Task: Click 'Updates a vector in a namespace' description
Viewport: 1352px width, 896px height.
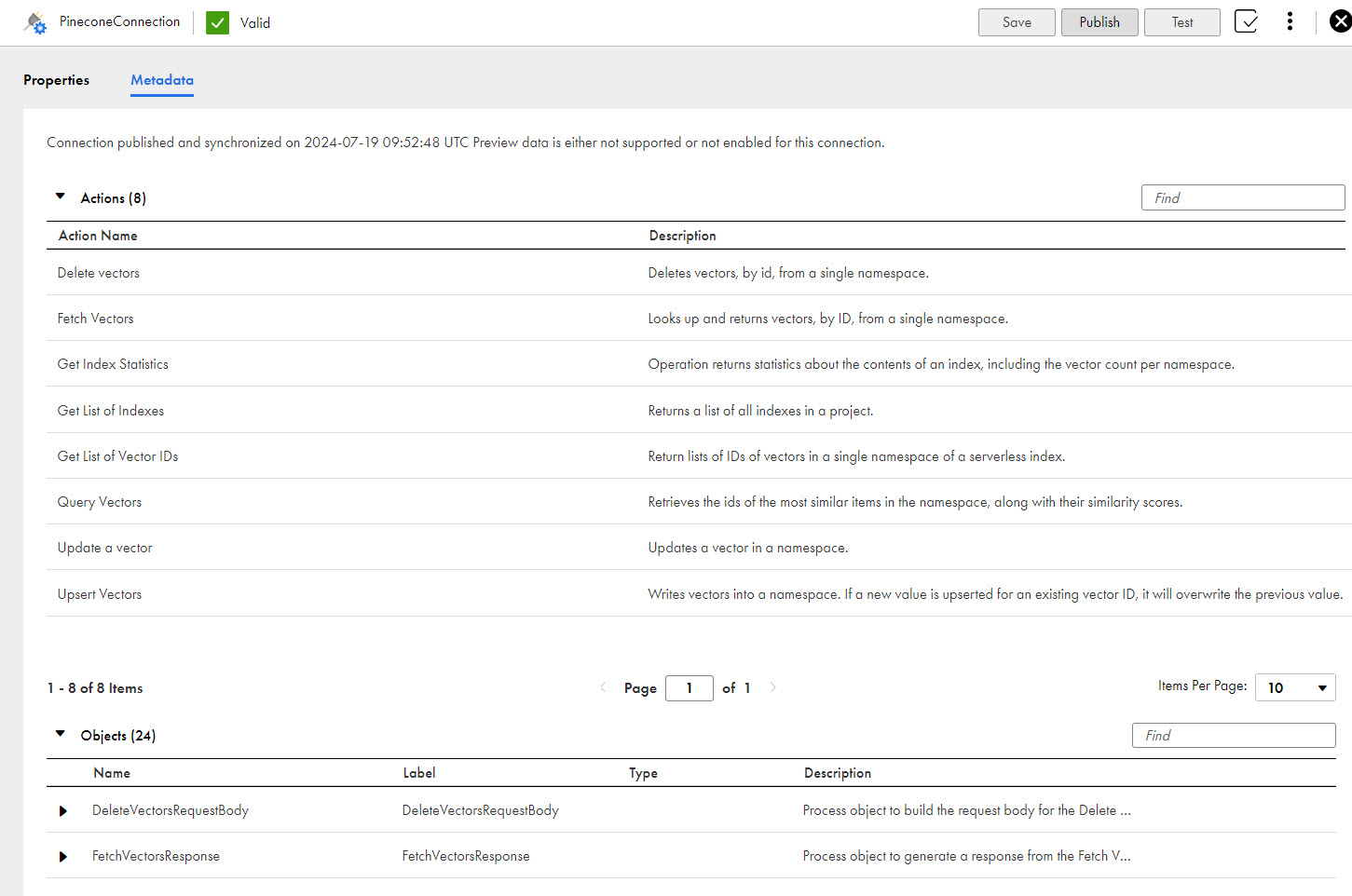Action: point(748,548)
